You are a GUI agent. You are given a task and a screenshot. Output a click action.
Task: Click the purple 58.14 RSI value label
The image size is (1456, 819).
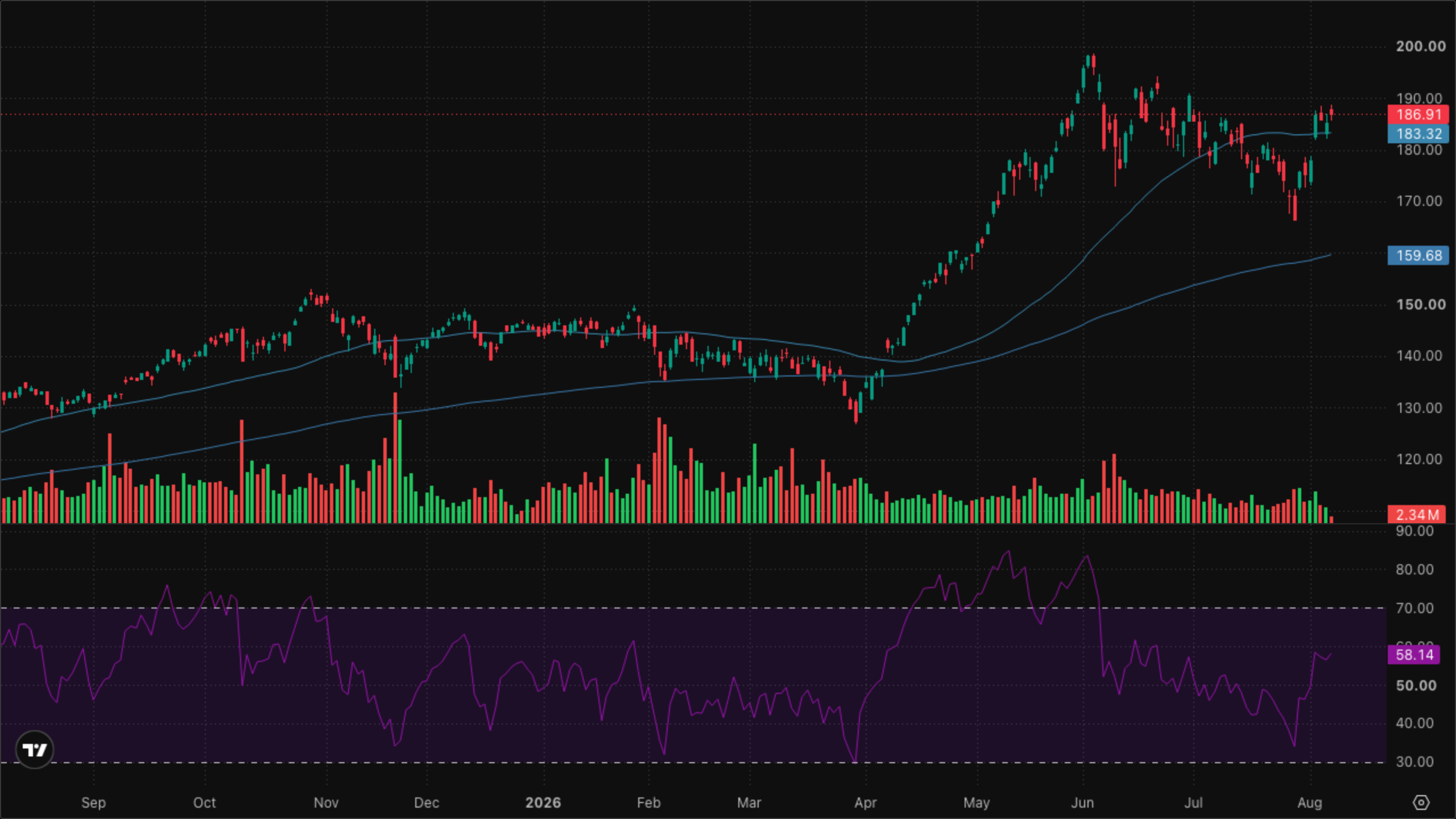(1414, 655)
